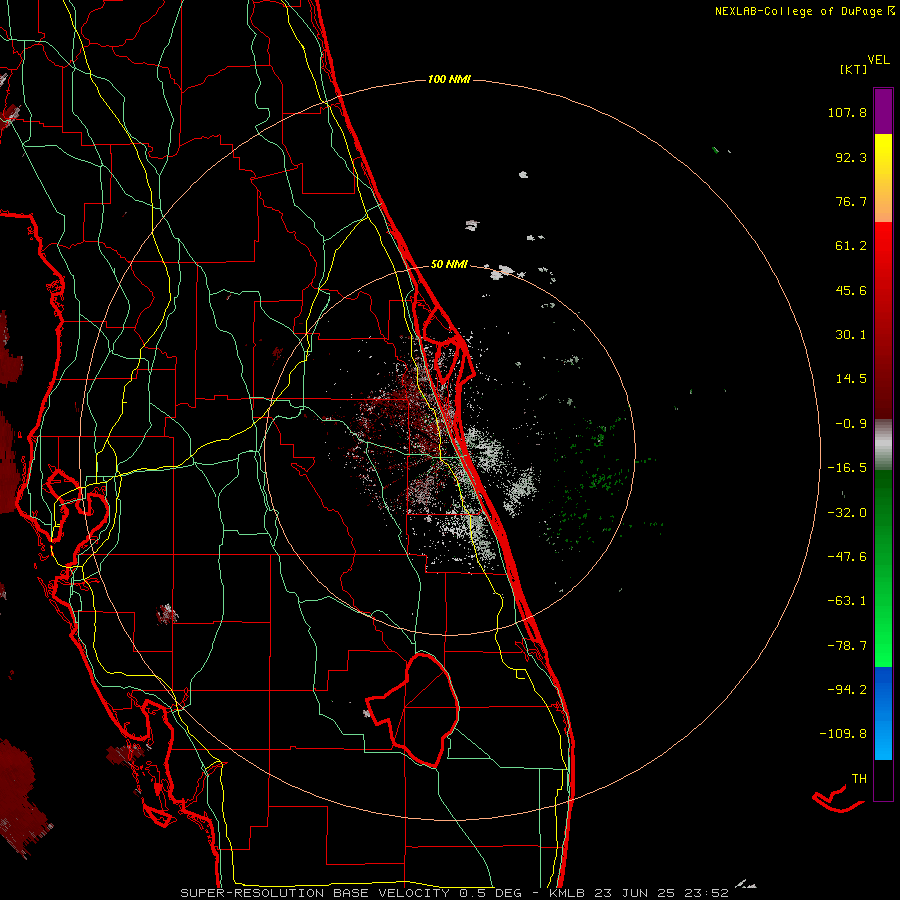Pick the gray near-zero segment of the color bar

click(883, 445)
